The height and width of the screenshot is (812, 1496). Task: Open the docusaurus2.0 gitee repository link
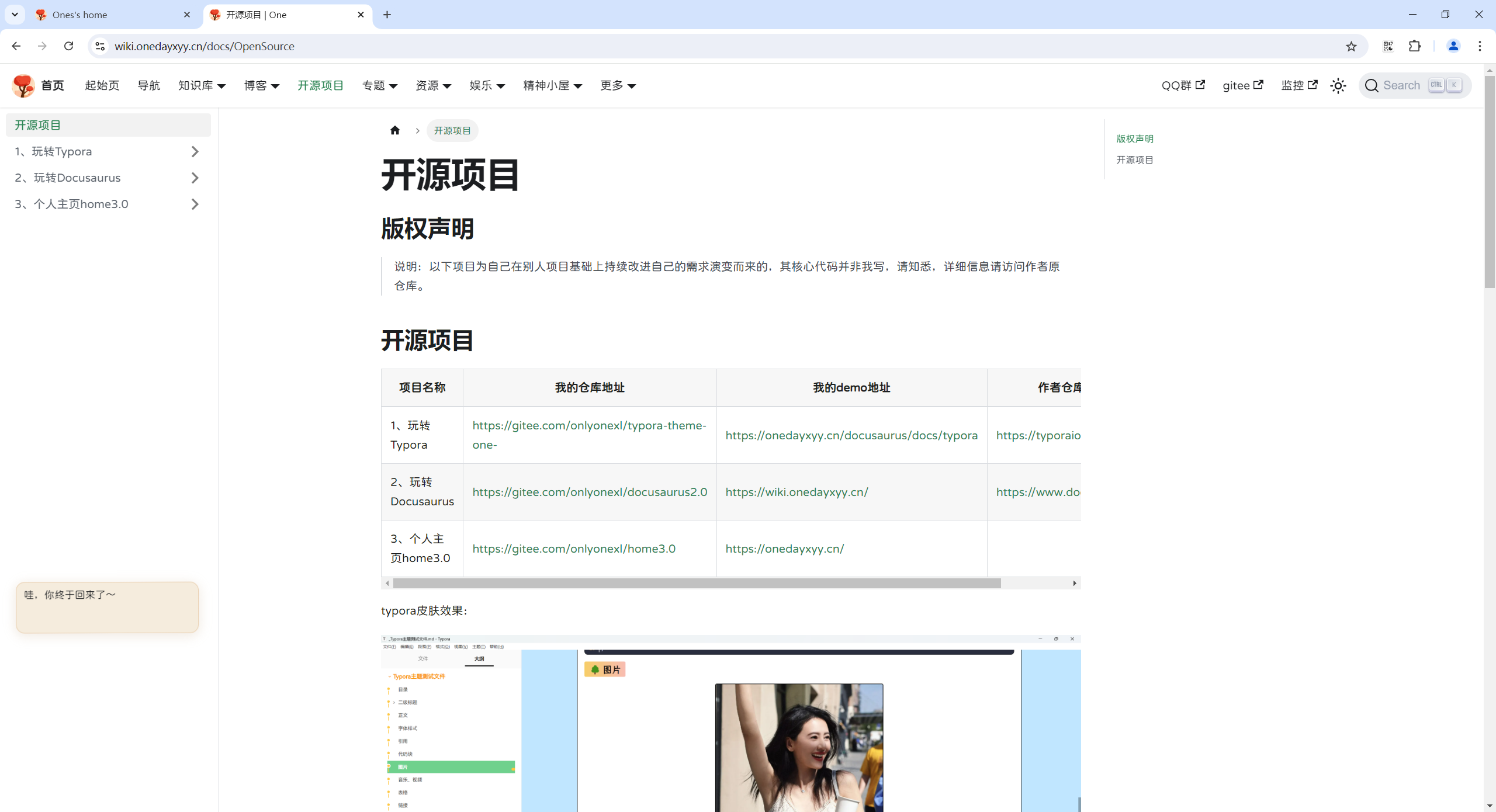[x=590, y=492]
